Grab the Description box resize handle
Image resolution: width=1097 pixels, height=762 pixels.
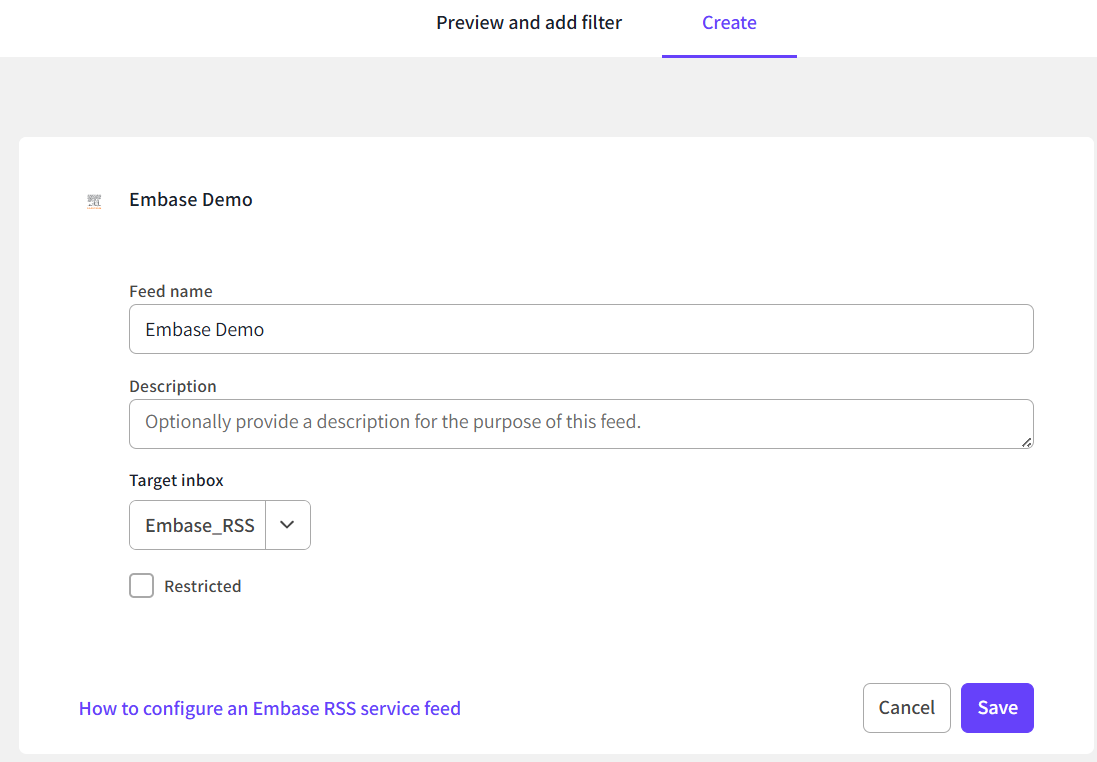coord(1027,442)
